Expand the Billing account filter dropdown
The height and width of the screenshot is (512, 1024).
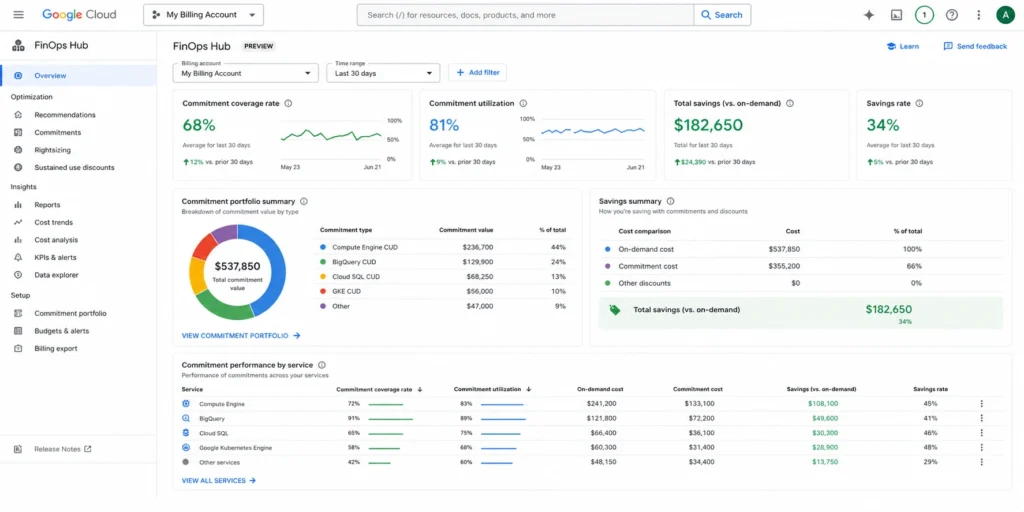tap(246, 72)
